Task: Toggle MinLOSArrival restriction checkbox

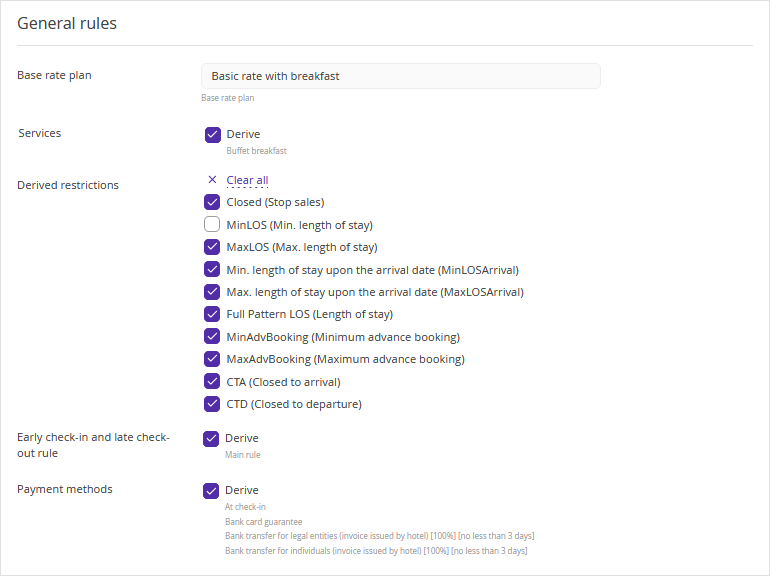Action: pyautogui.click(x=212, y=270)
